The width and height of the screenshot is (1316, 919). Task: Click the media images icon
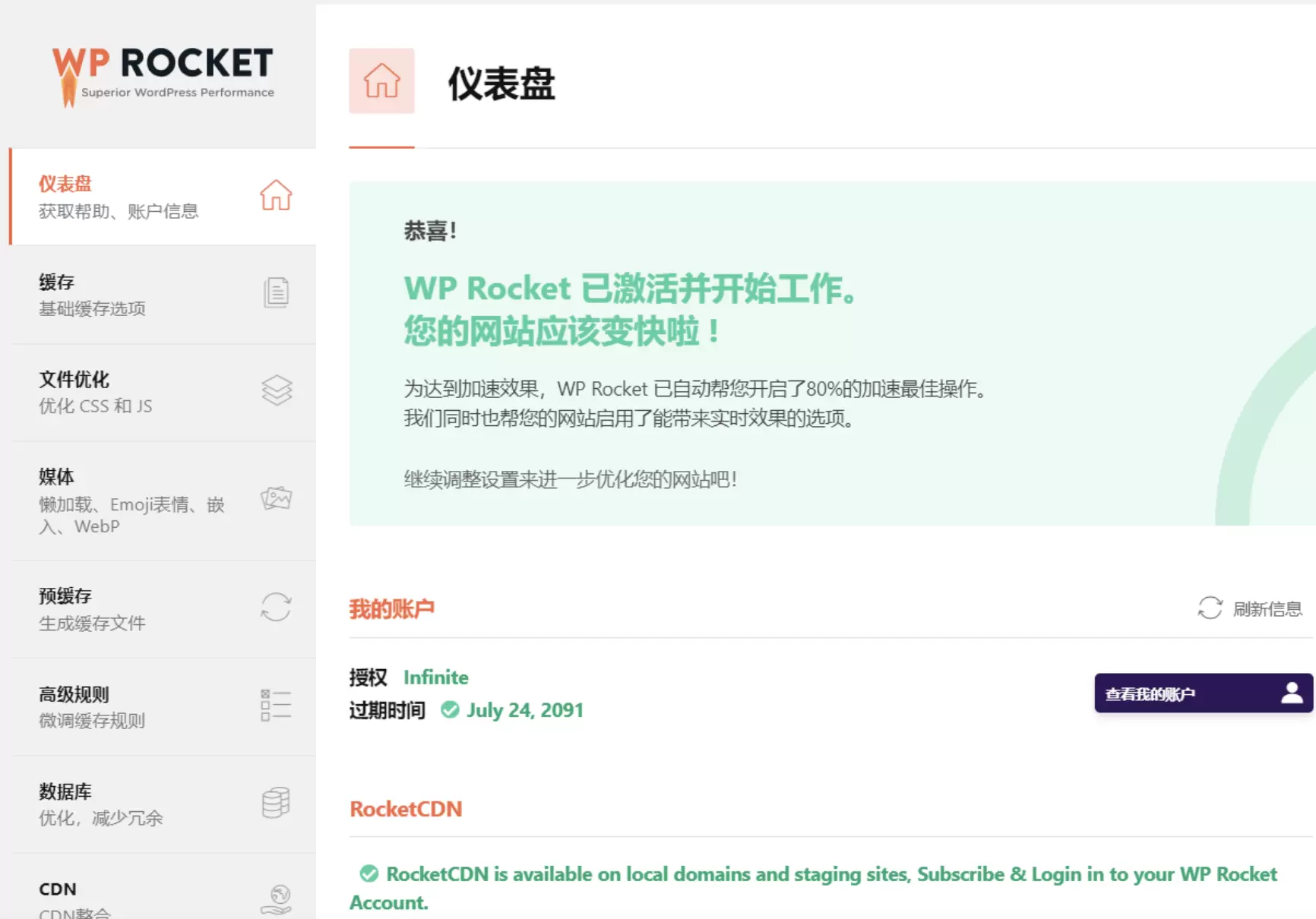(276, 498)
